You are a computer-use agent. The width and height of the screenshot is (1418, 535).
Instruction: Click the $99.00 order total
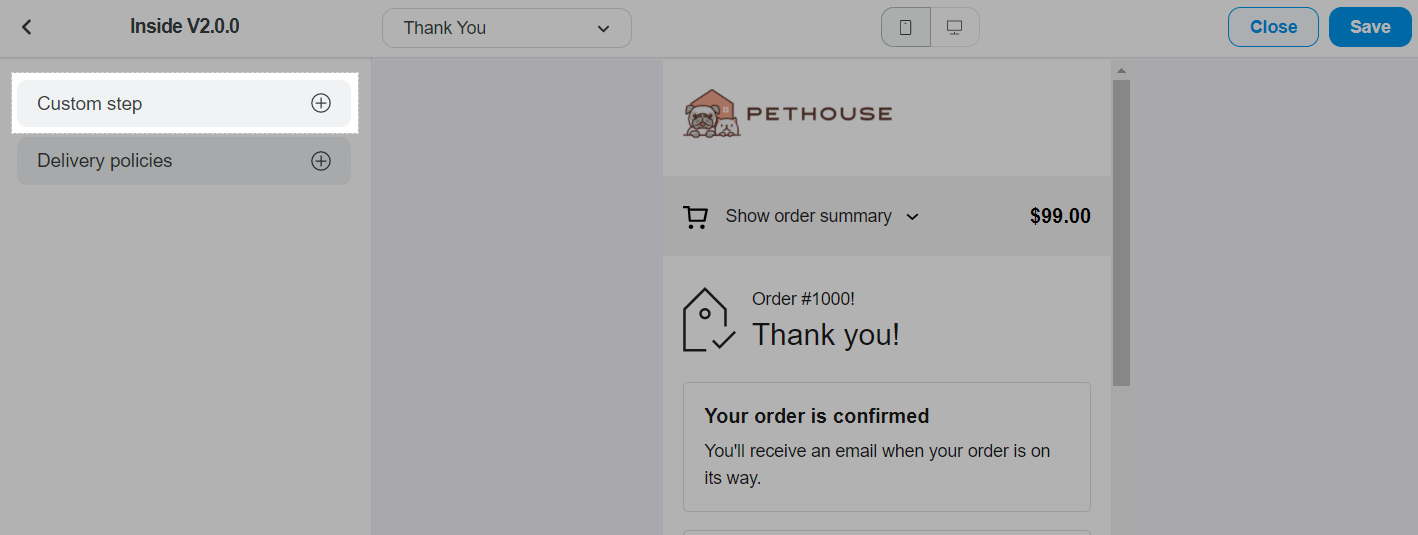[x=1060, y=216]
